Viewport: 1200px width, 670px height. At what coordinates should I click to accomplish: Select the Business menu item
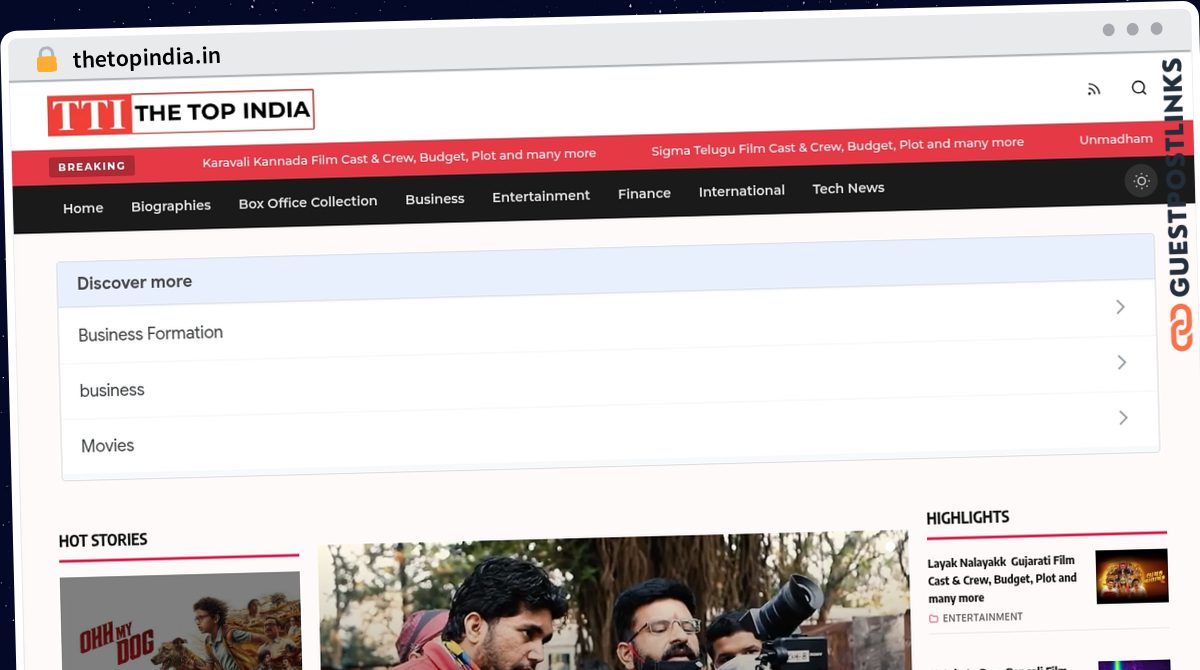click(x=435, y=199)
